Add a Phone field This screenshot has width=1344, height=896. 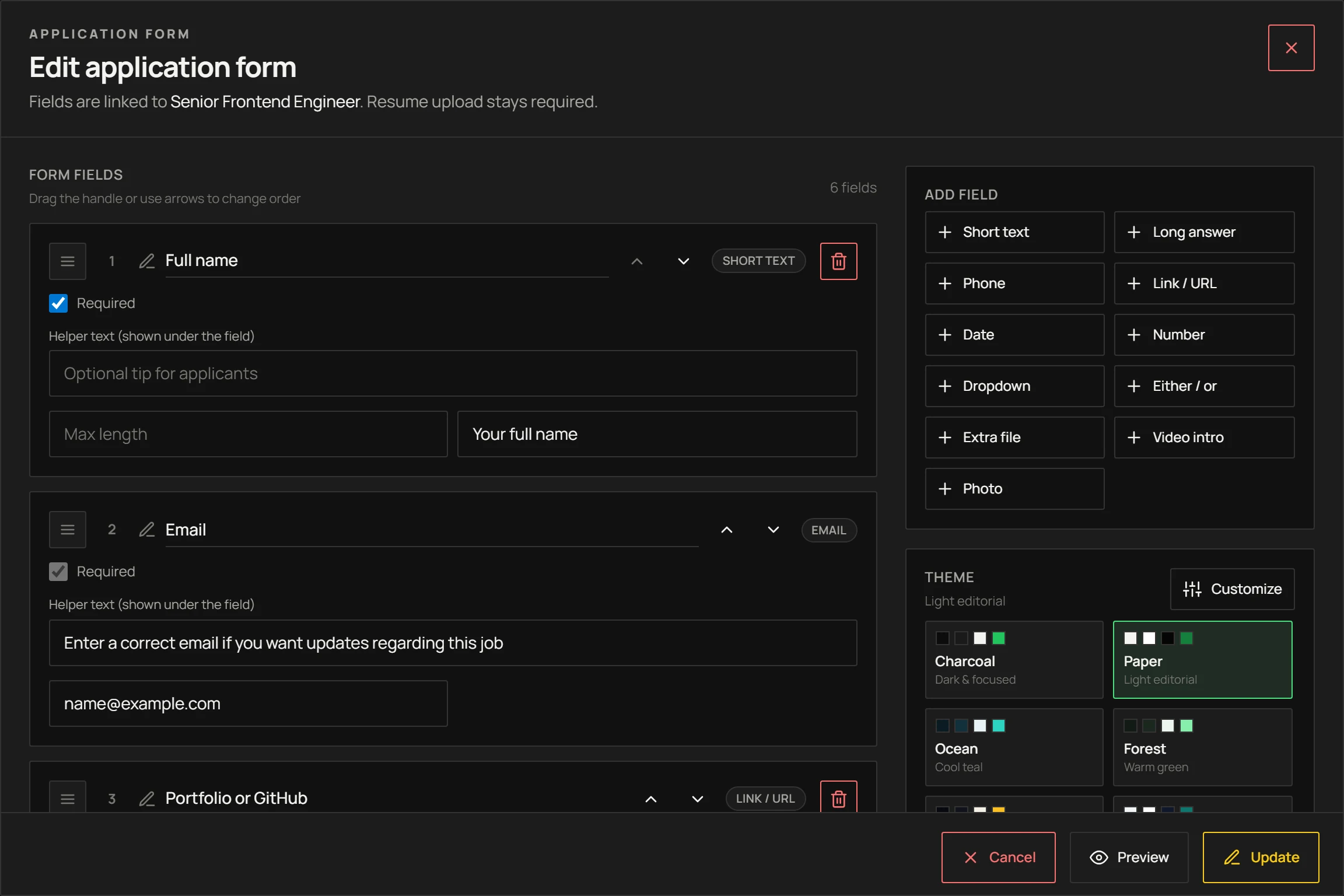pos(1014,283)
